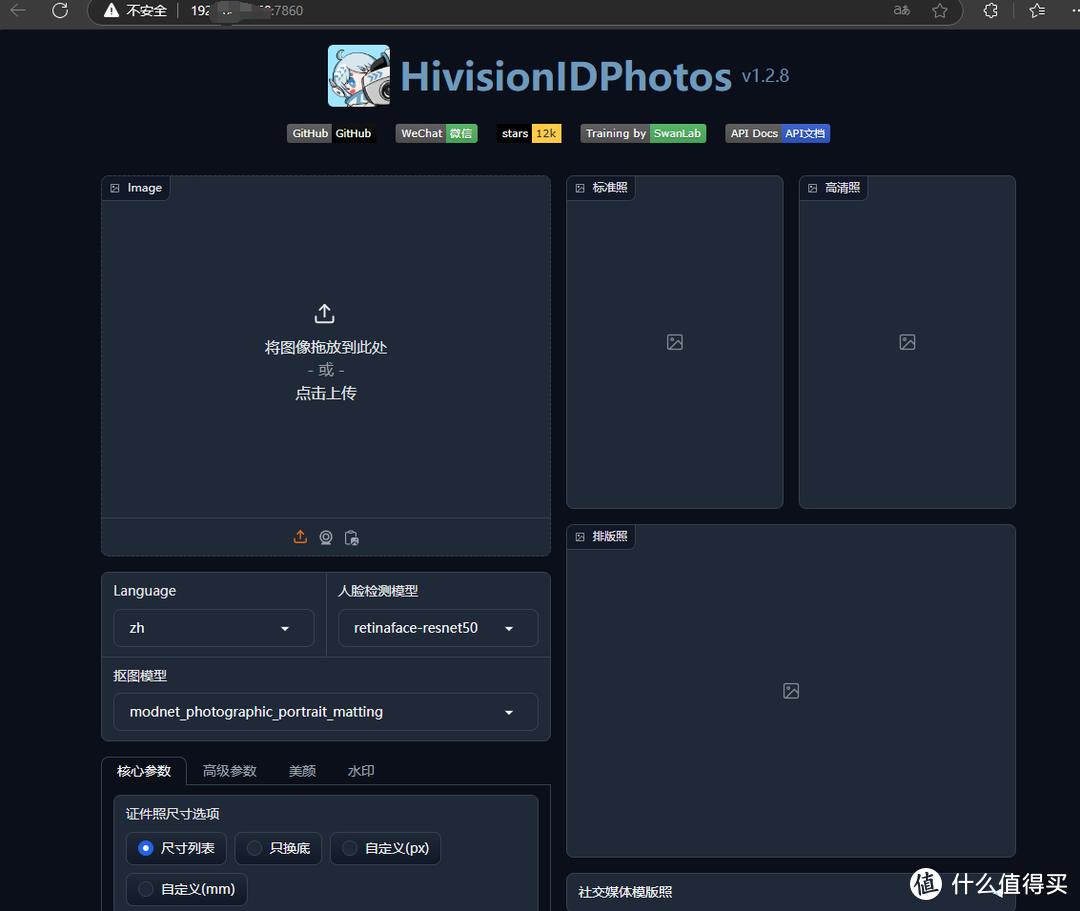
Task: Open the API文档 link
Action: [805, 133]
